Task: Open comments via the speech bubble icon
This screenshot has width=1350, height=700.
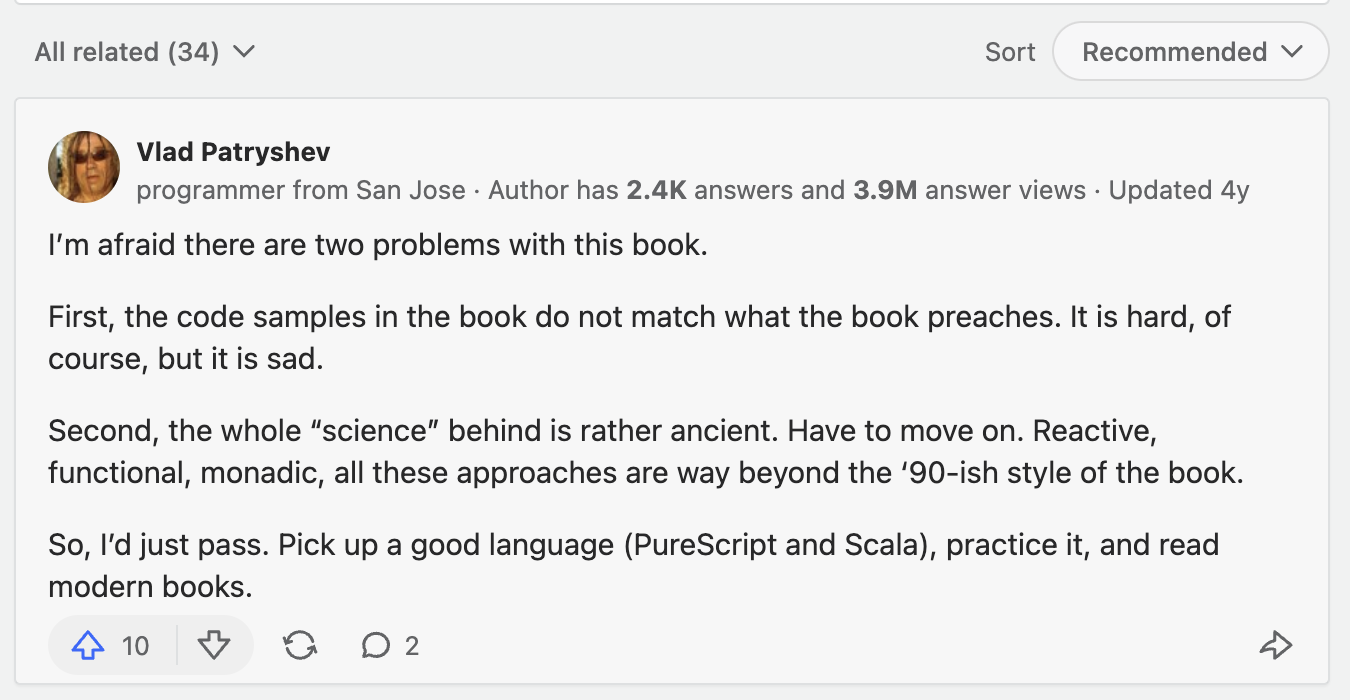Action: pos(375,646)
